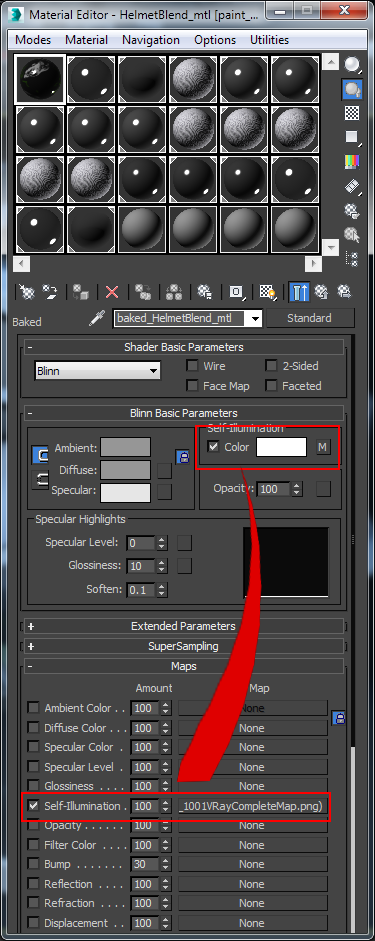Select the first active sample slot
Image resolution: width=375 pixels, height=941 pixels.
tap(40, 80)
